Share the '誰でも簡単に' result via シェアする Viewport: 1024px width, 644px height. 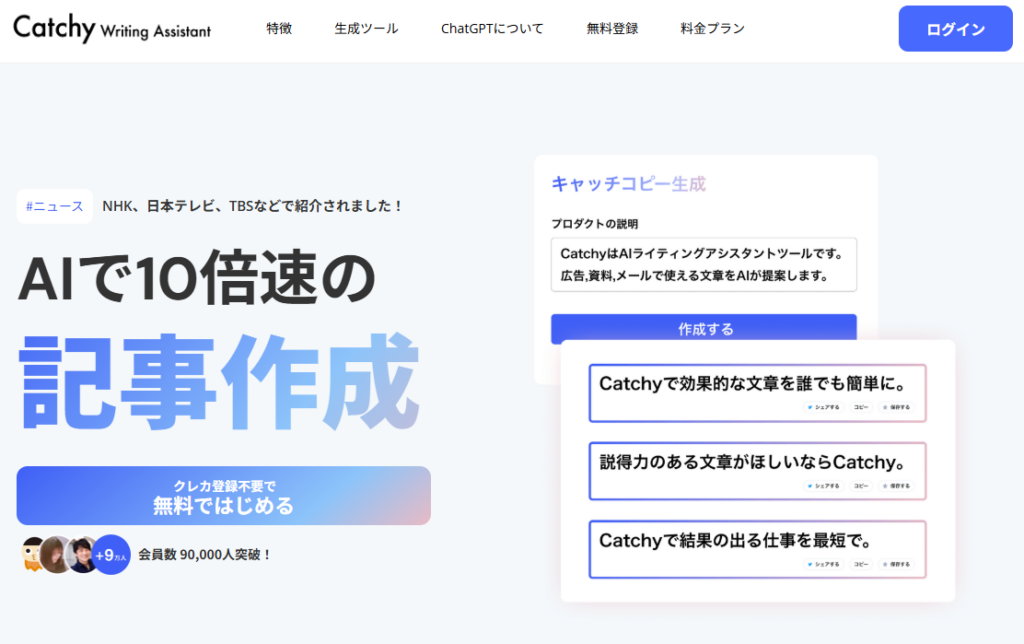click(x=824, y=407)
